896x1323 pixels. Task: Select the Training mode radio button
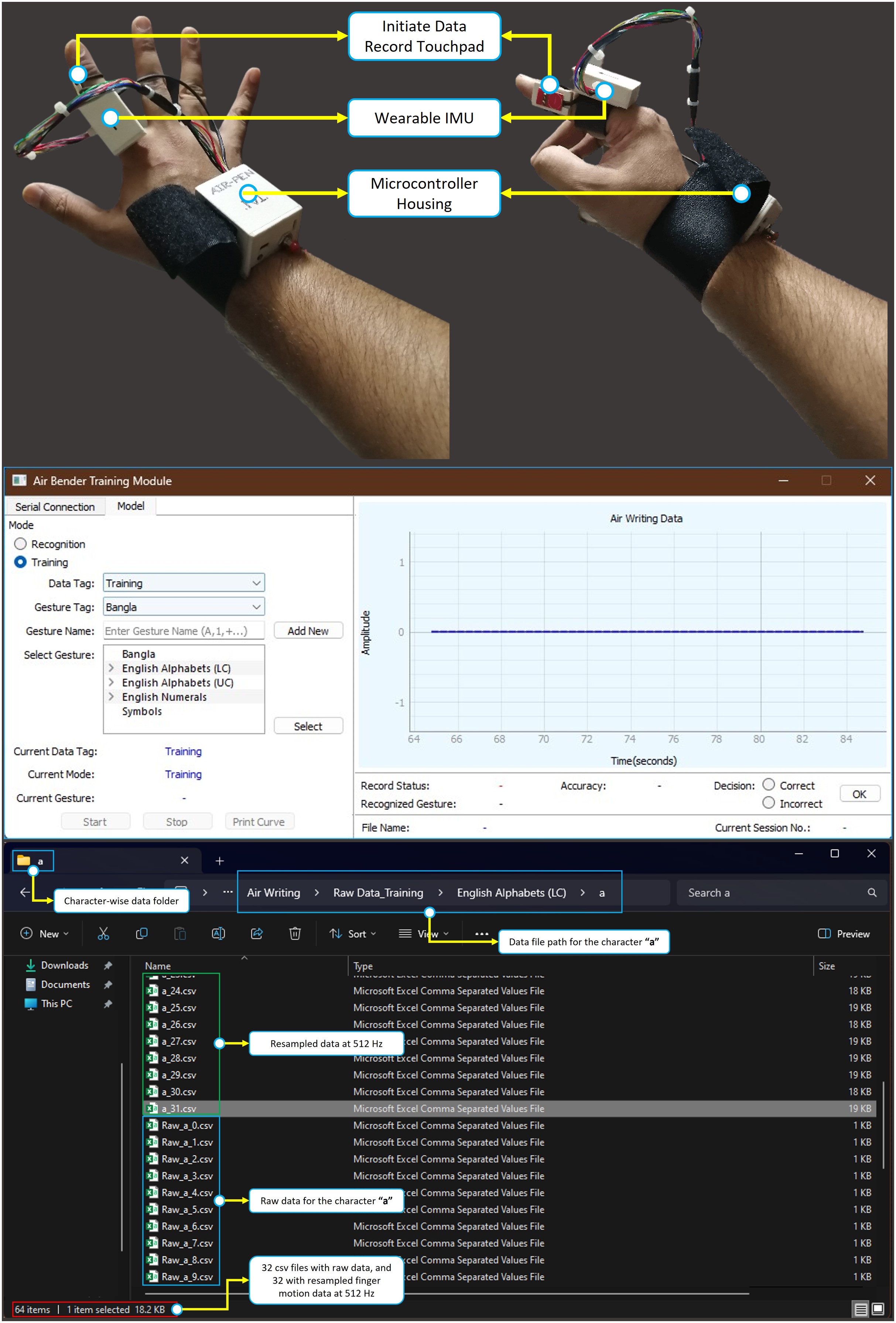tap(20, 563)
